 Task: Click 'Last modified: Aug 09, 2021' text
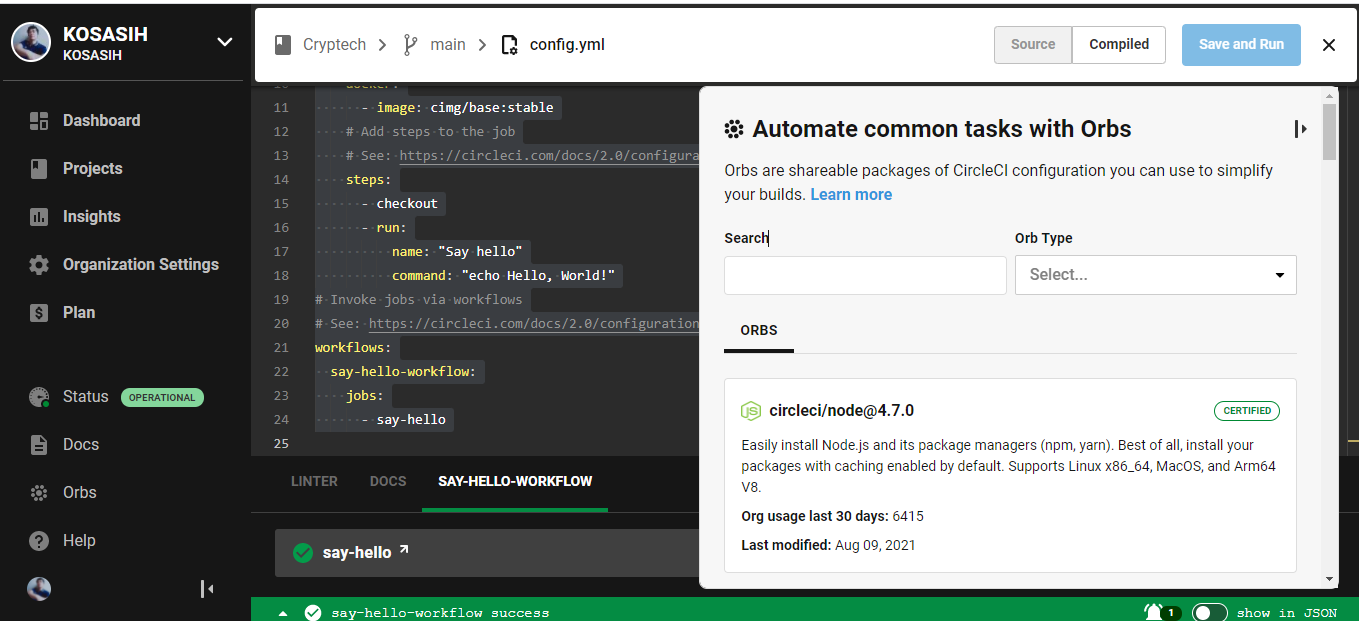point(828,546)
